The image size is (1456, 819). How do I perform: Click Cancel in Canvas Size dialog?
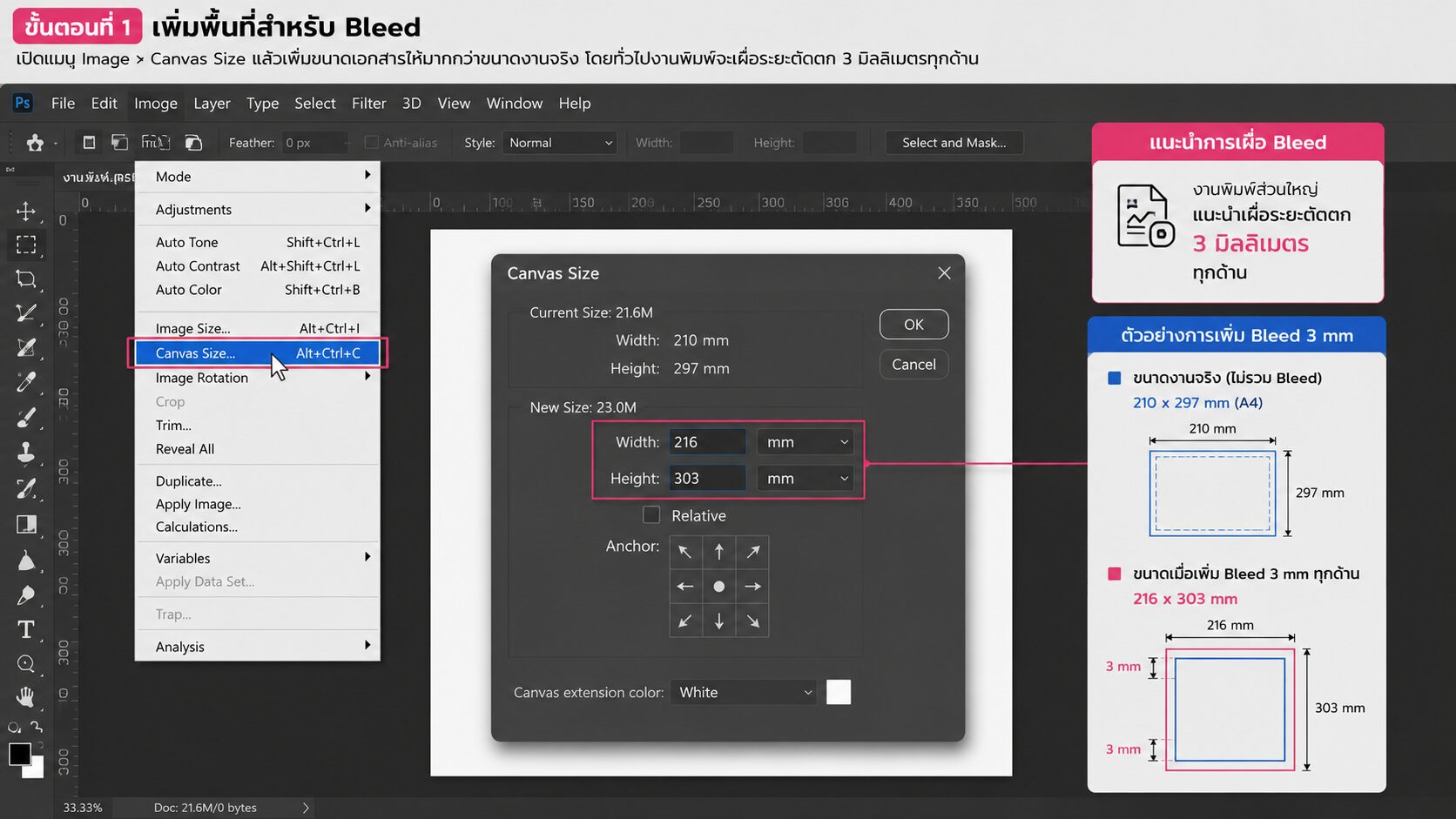pyautogui.click(x=913, y=365)
